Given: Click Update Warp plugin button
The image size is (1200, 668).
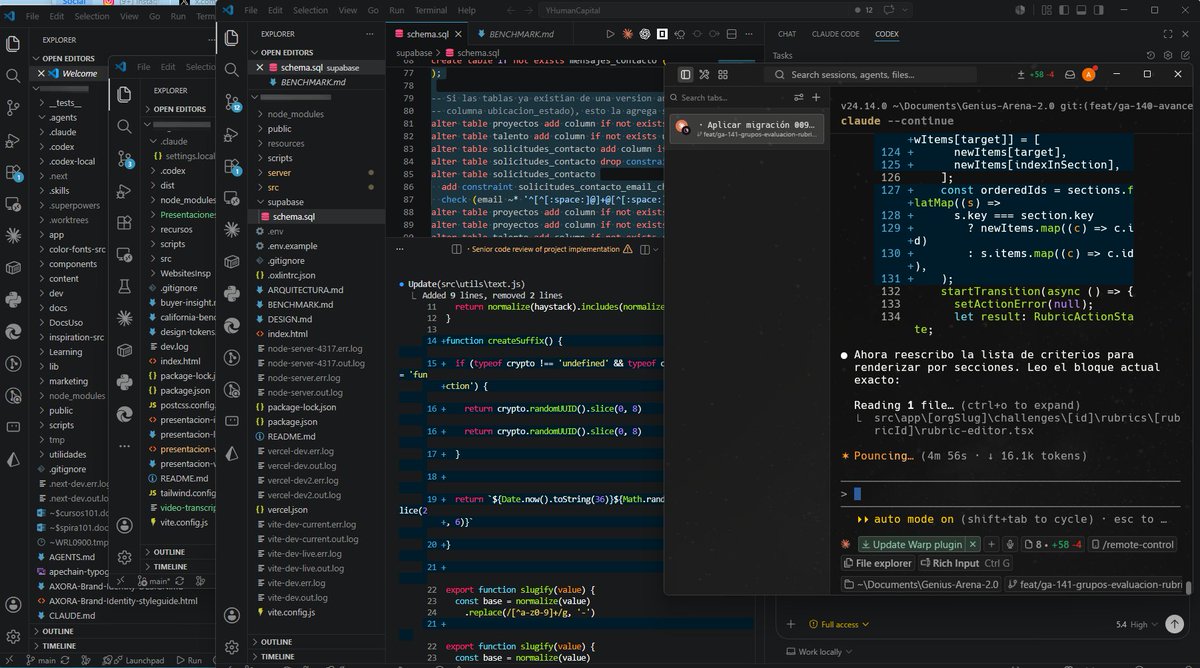Looking at the screenshot, I should pos(910,544).
